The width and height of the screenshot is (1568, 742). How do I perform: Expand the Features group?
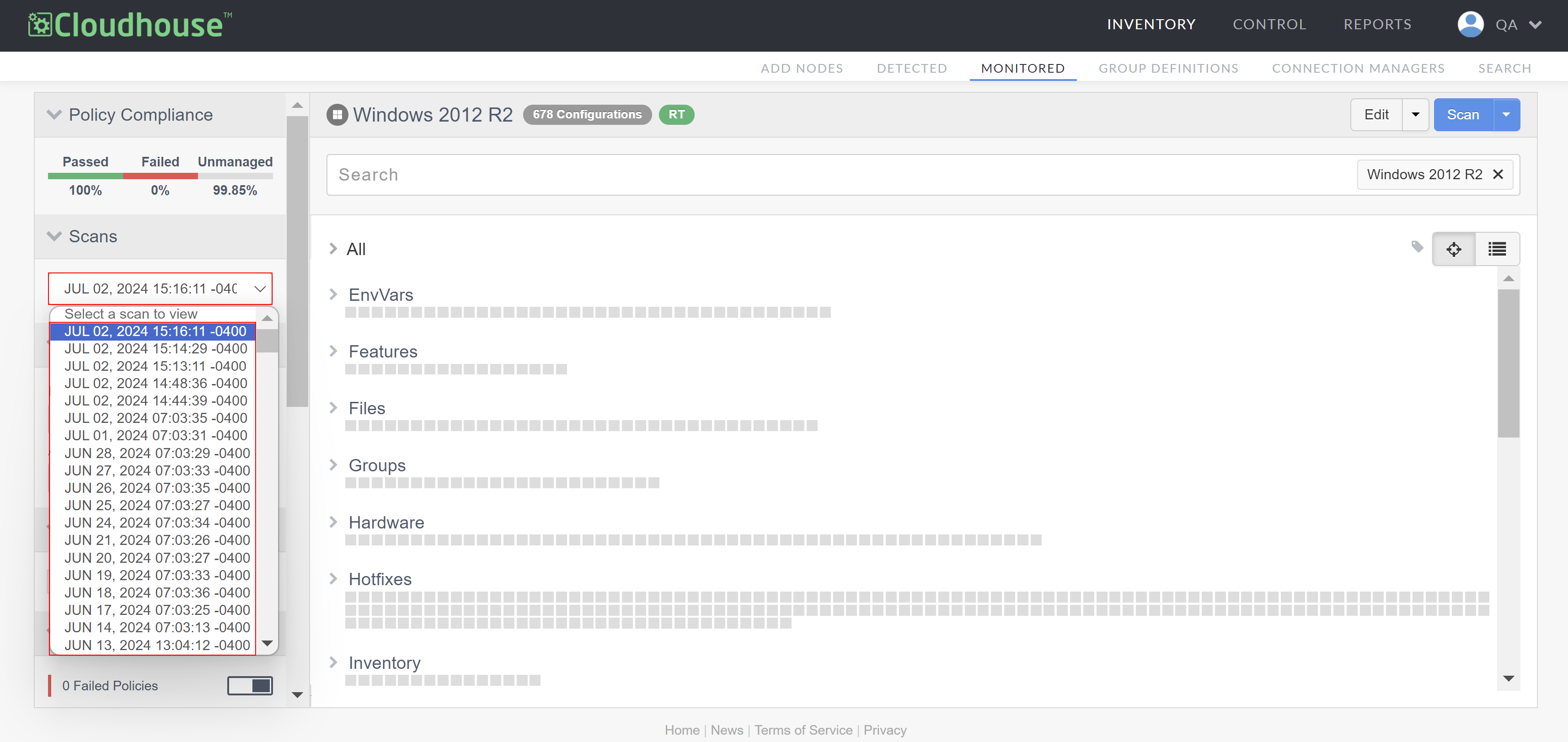(x=333, y=351)
